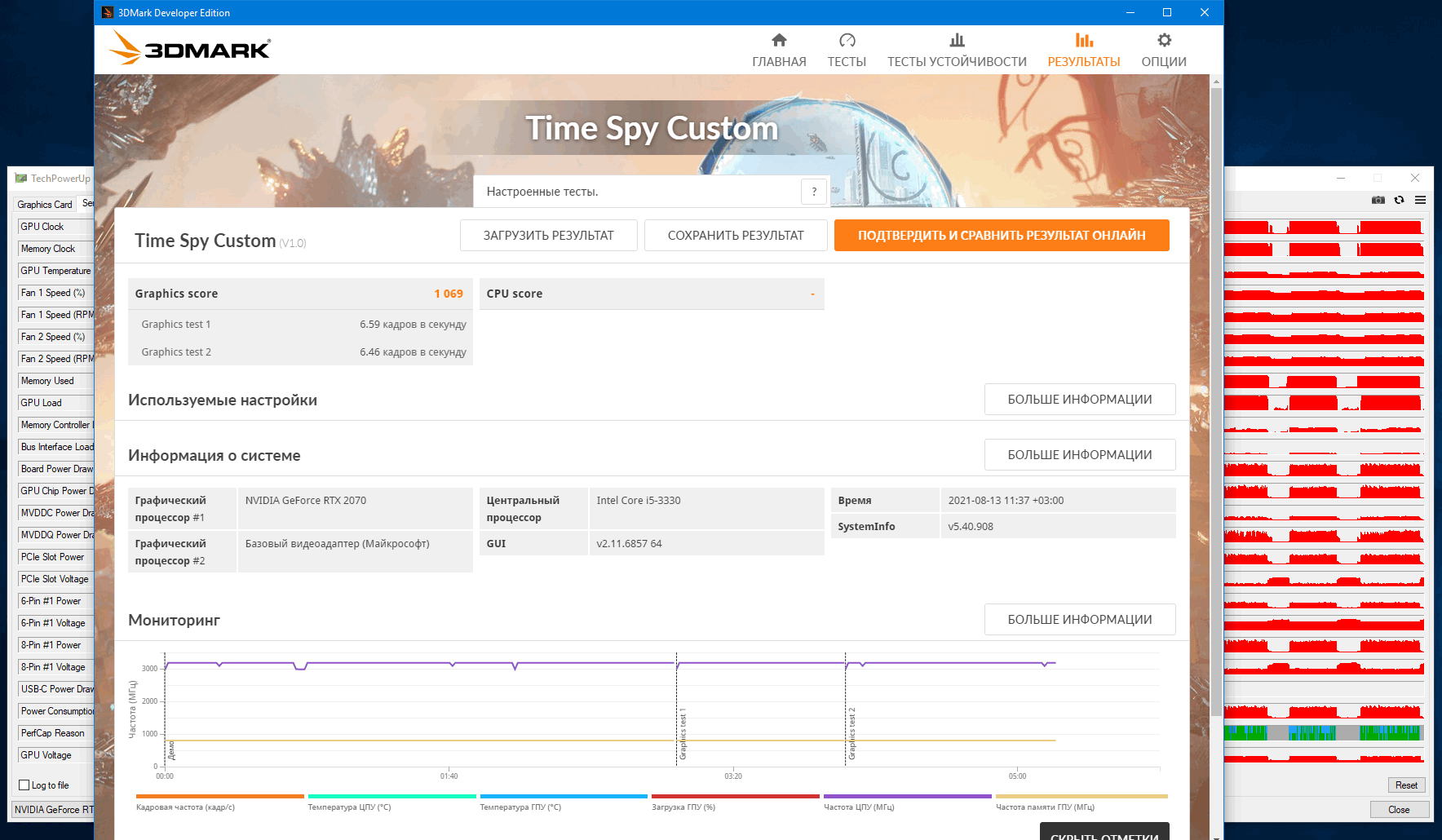Viewport: 1442px width, 840px height.
Task: Click PerfCap Reason colored graph in GPU-Z
Action: point(1324,732)
